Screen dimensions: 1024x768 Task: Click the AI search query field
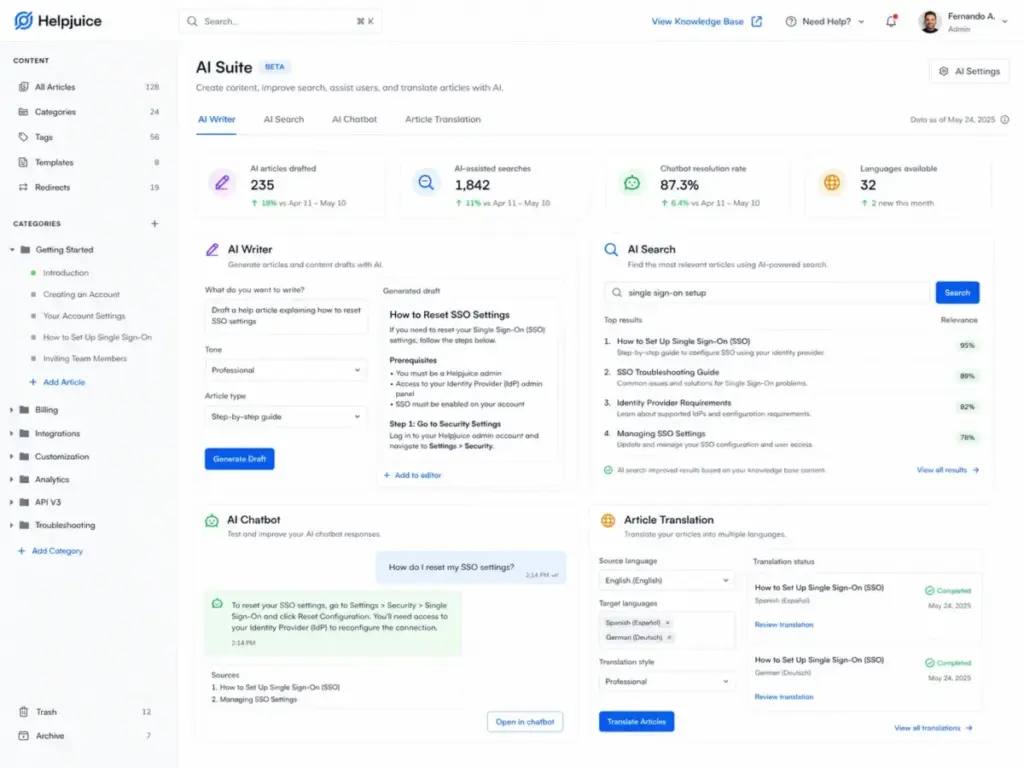[x=767, y=293]
